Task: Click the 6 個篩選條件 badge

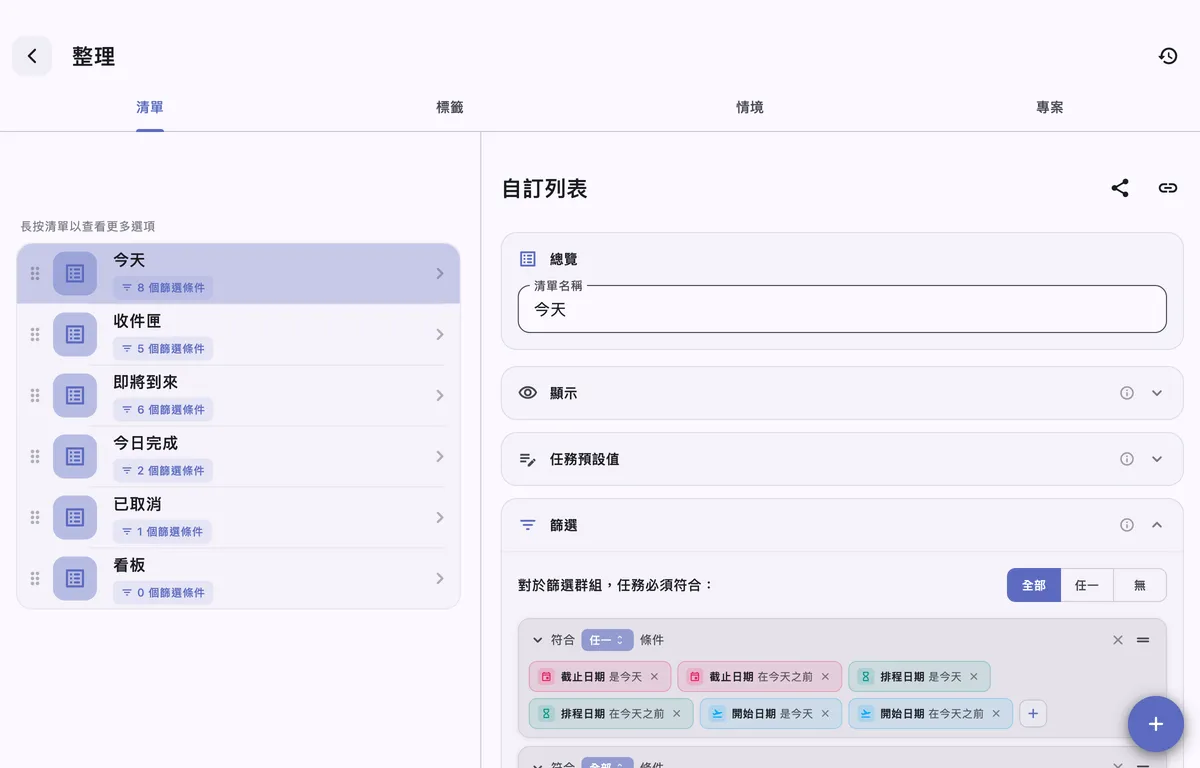Action: click(163, 410)
